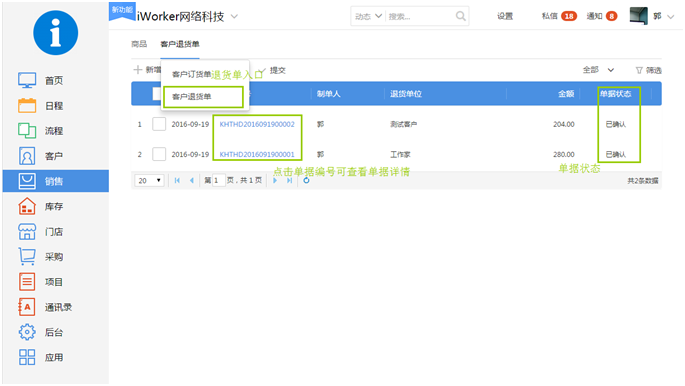Choose 客户退货单 in the dropdown menu
Viewport: 685px width, 386px height.
(x=191, y=96)
